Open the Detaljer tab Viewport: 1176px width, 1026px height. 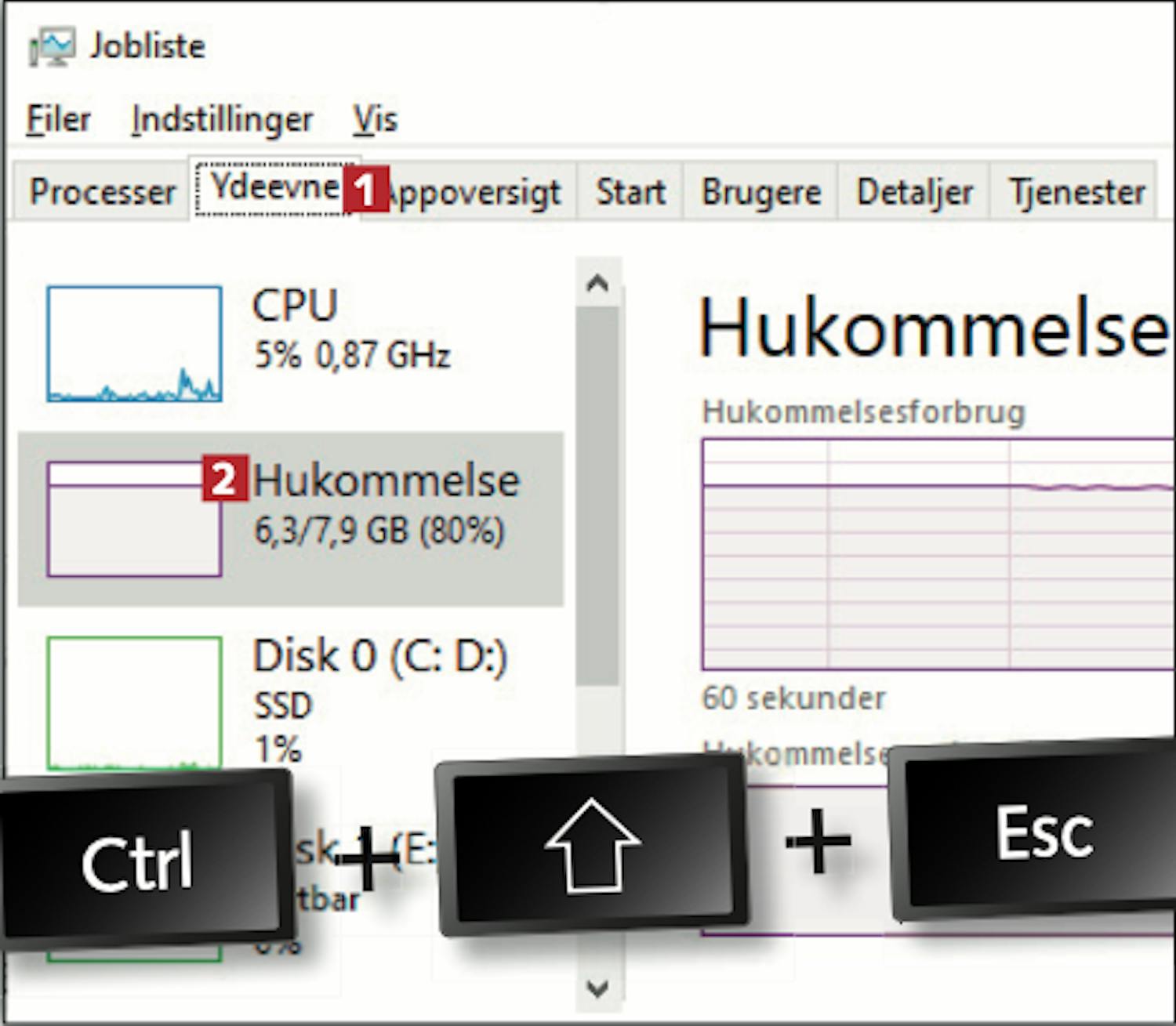tap(914, 191)
